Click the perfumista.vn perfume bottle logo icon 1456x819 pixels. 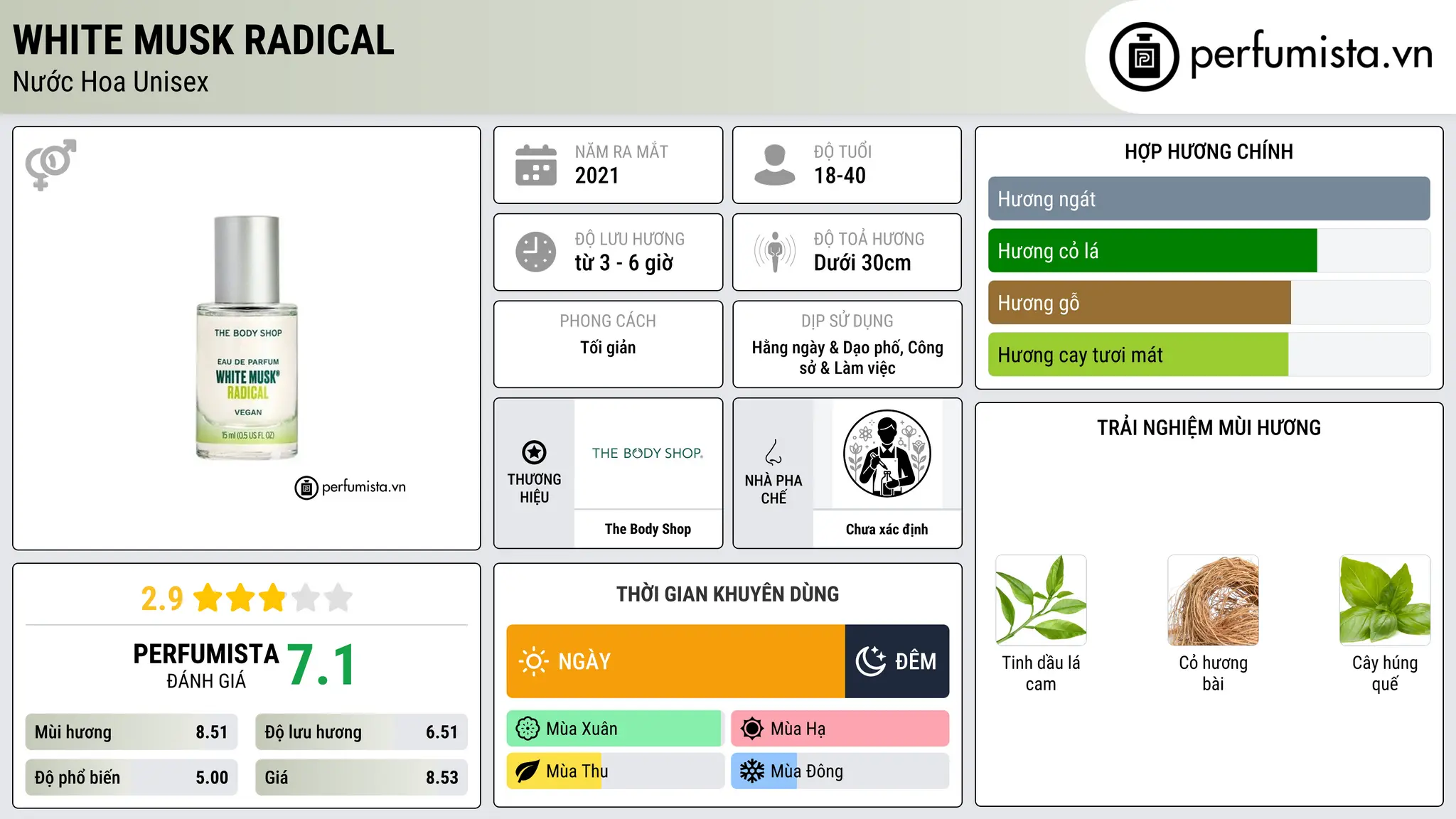tap(1144, 57)
